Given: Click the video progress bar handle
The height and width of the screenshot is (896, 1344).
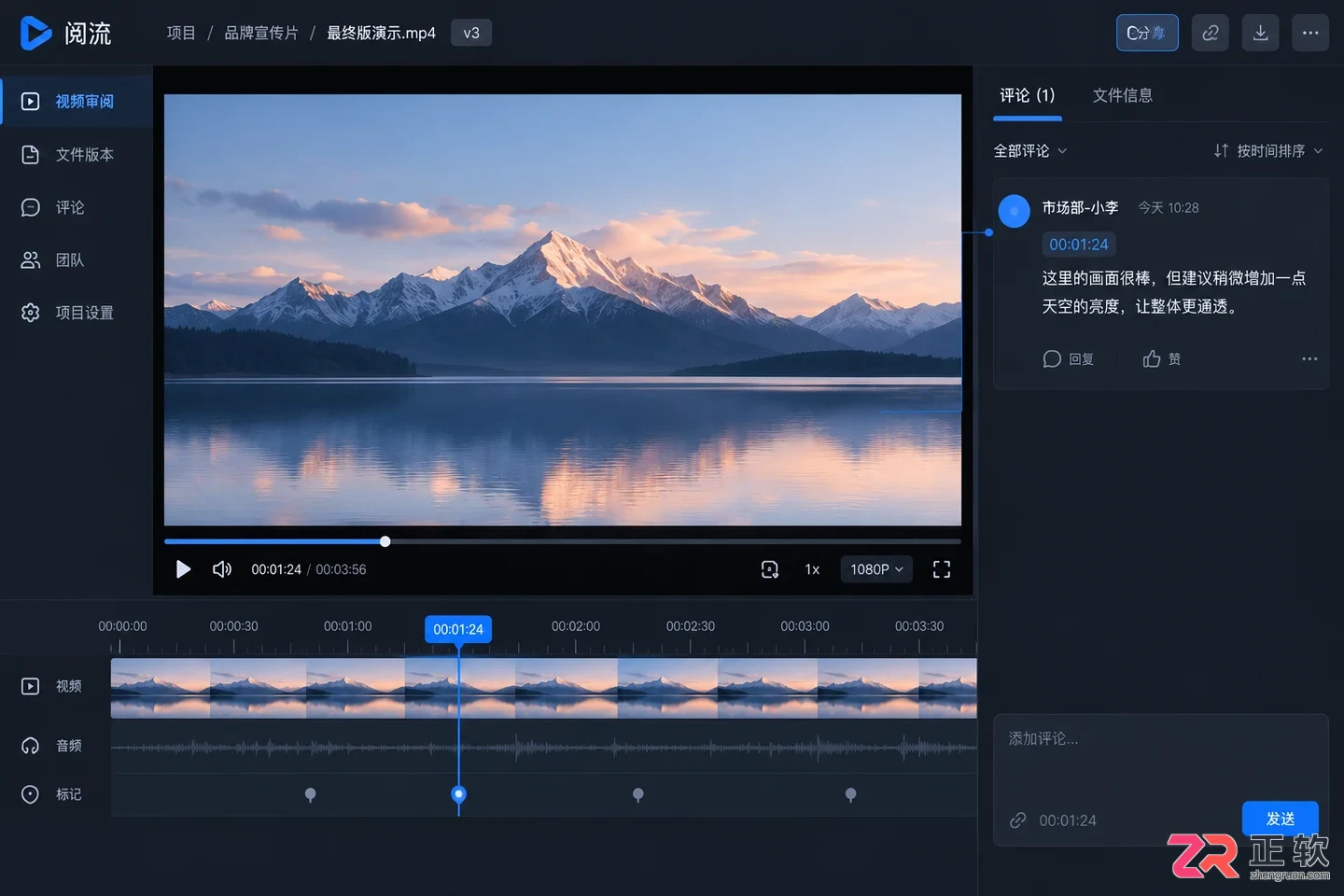Looking at the screenshot, I should (x=385, y=541).
